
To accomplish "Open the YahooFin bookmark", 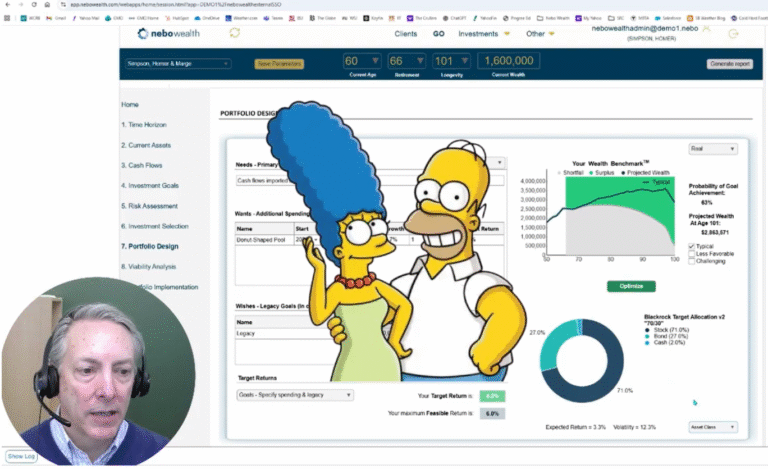I will tap(484, 18).
